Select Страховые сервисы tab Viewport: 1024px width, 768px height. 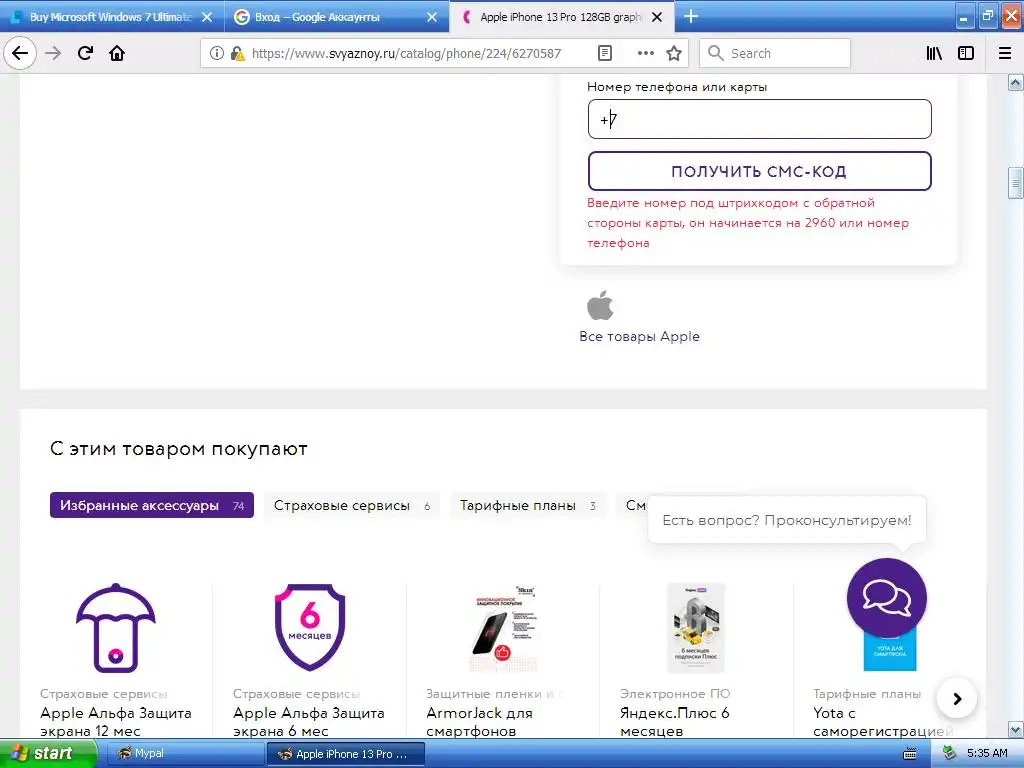pyautogui.click(x=351, y=505)
